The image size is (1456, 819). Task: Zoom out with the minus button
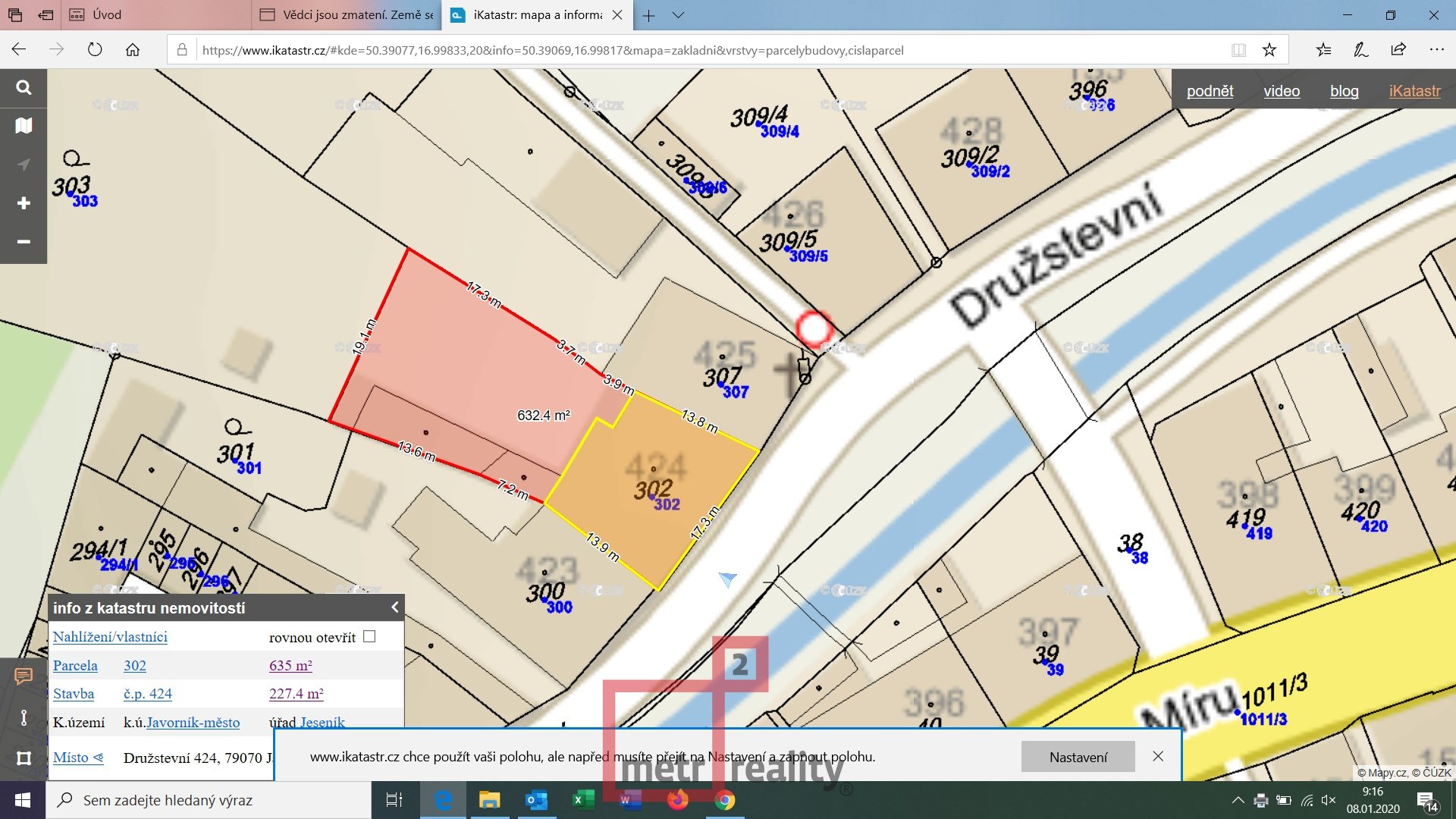[x=24, y=241]
